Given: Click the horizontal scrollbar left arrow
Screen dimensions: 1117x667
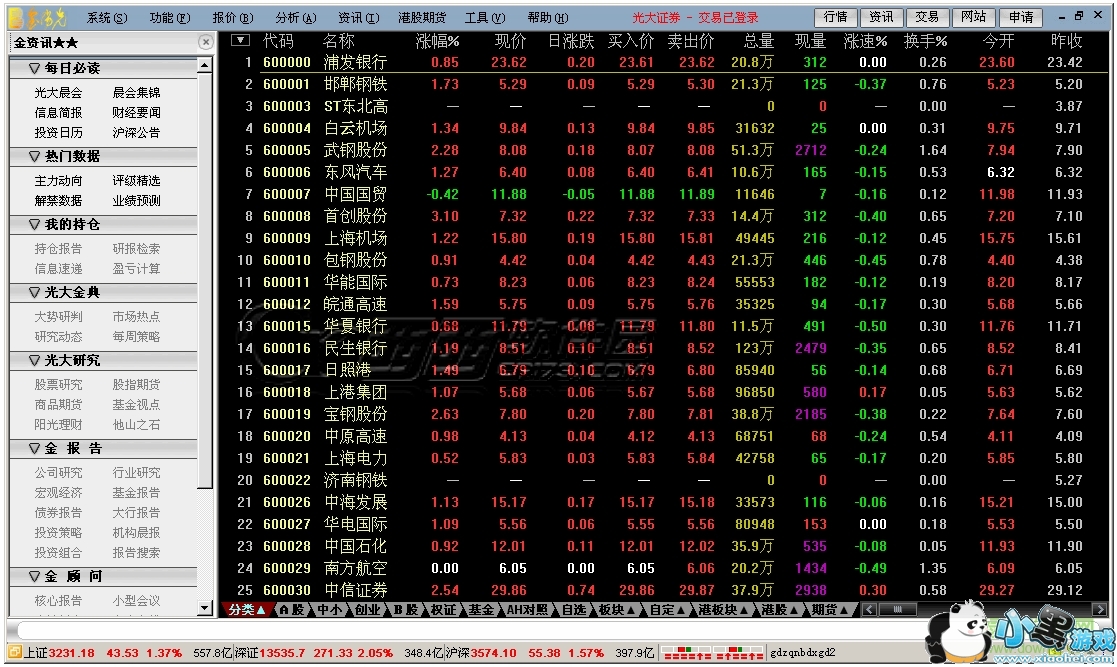Looking at the screenshot, I should (x=869, y=610).
